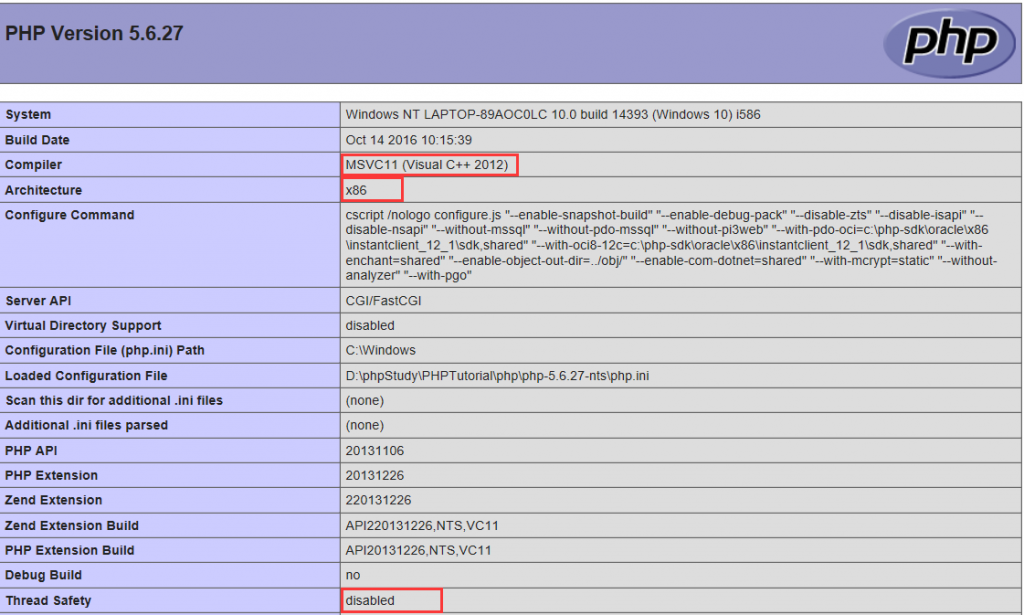
Task: Click the Configure Command row label
Action: [x=69, y=215]
